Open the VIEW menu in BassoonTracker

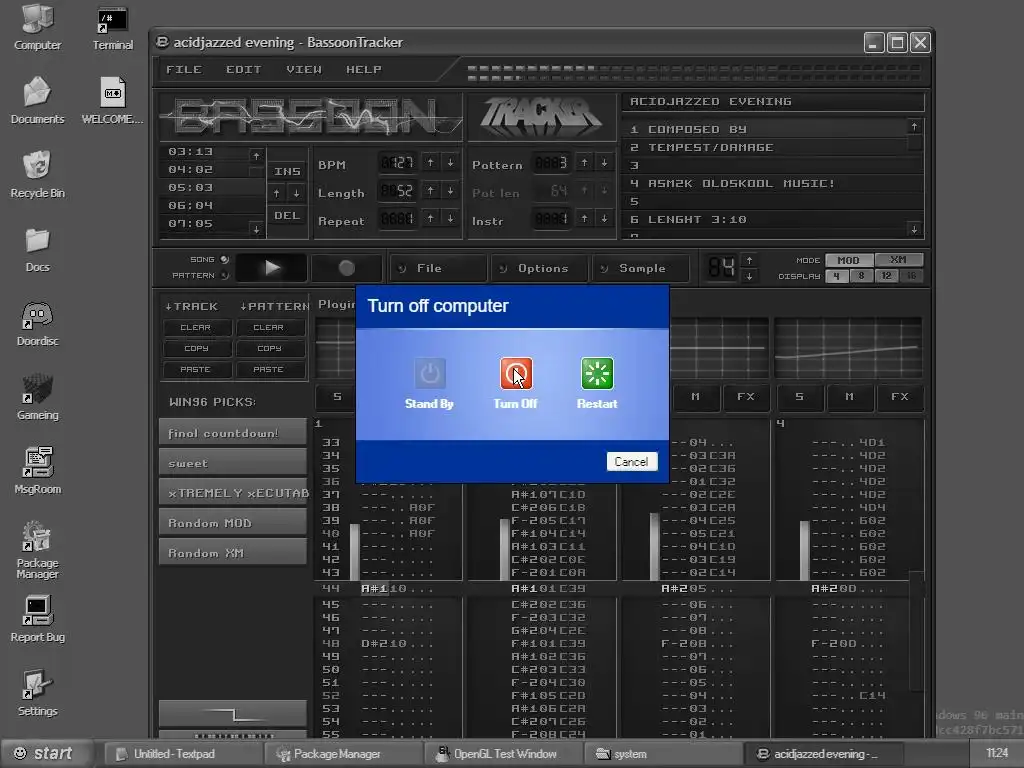[304, 69]
